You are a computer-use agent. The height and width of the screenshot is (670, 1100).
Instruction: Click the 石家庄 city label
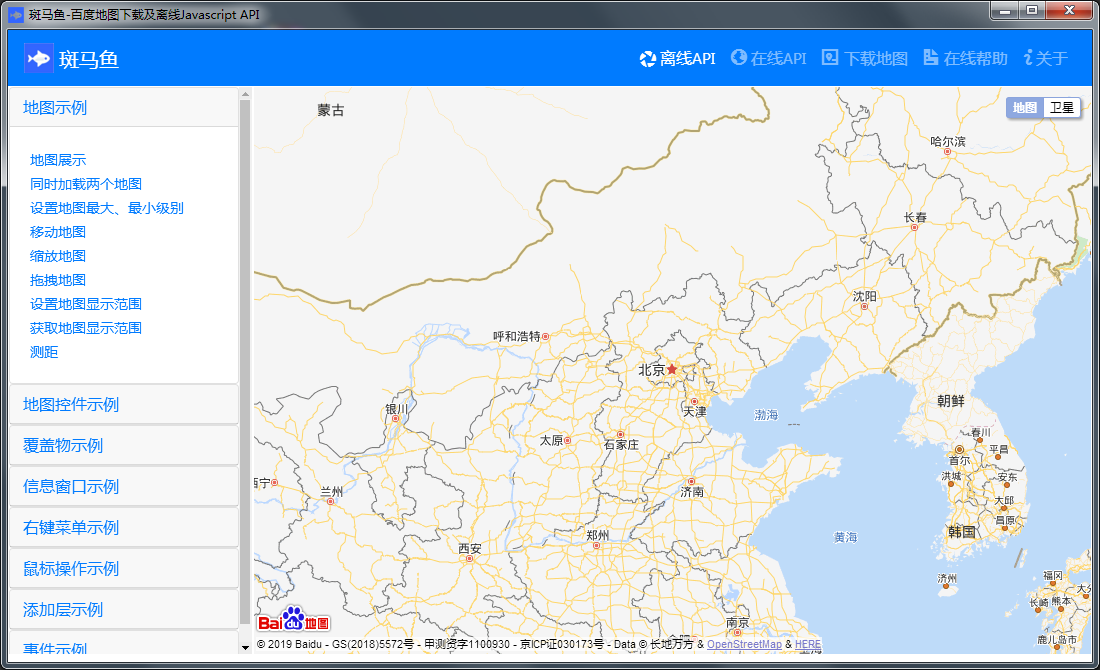coord(622,445)
